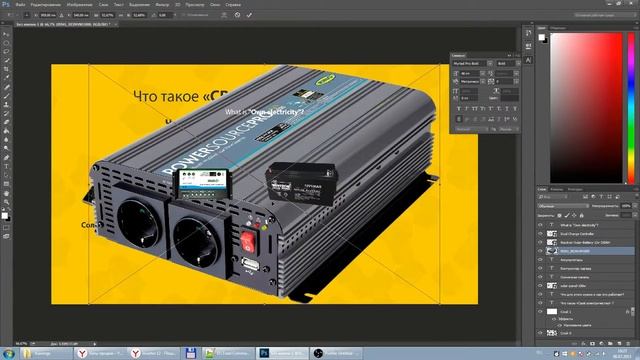Click the layer opacity value field
The height and width of the screenshot is (360, 640).
626,206
